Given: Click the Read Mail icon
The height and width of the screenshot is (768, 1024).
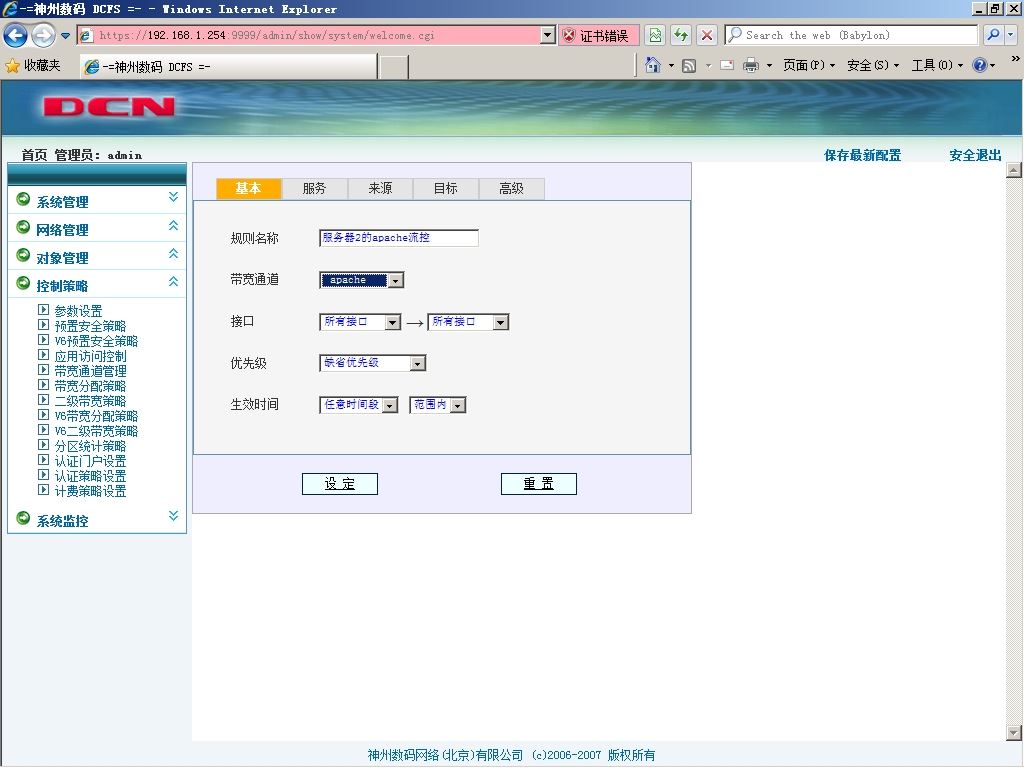Looking at the screenshot, I should (727, 65).
